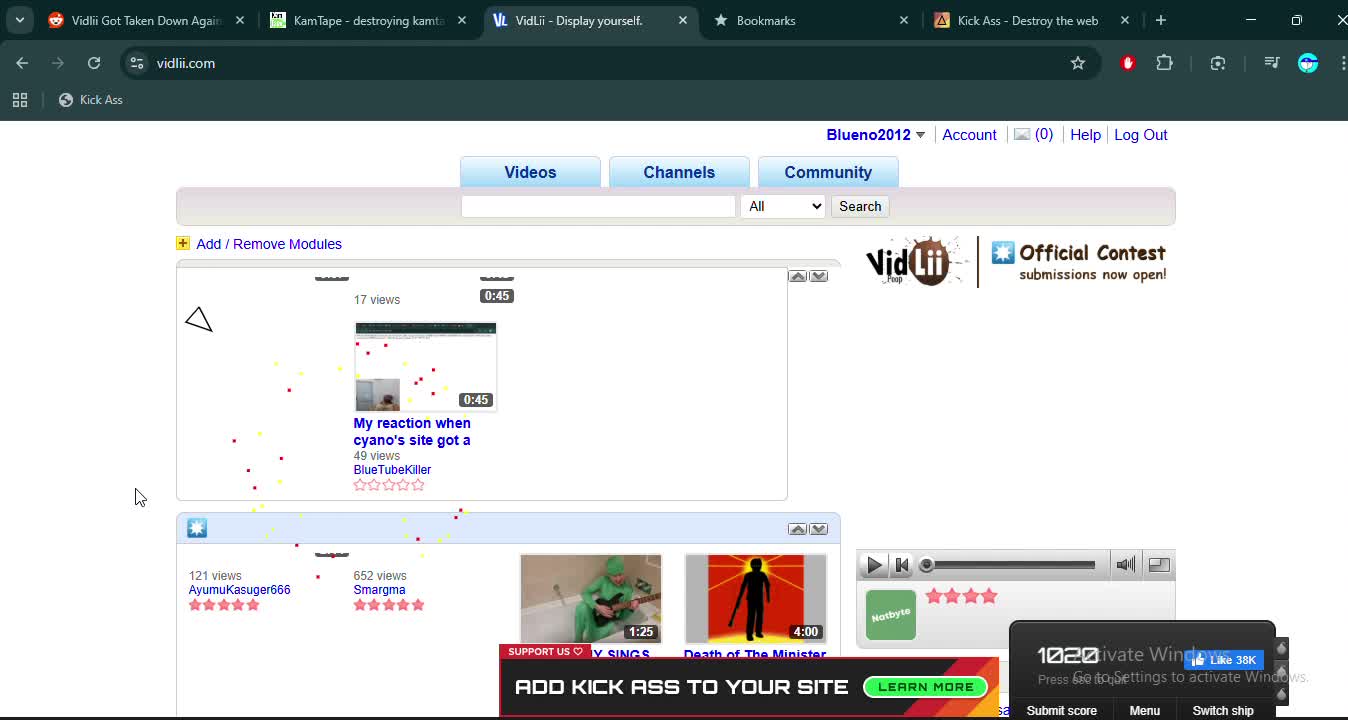Click the Search button
The image size is (1348, 720).
859,205
